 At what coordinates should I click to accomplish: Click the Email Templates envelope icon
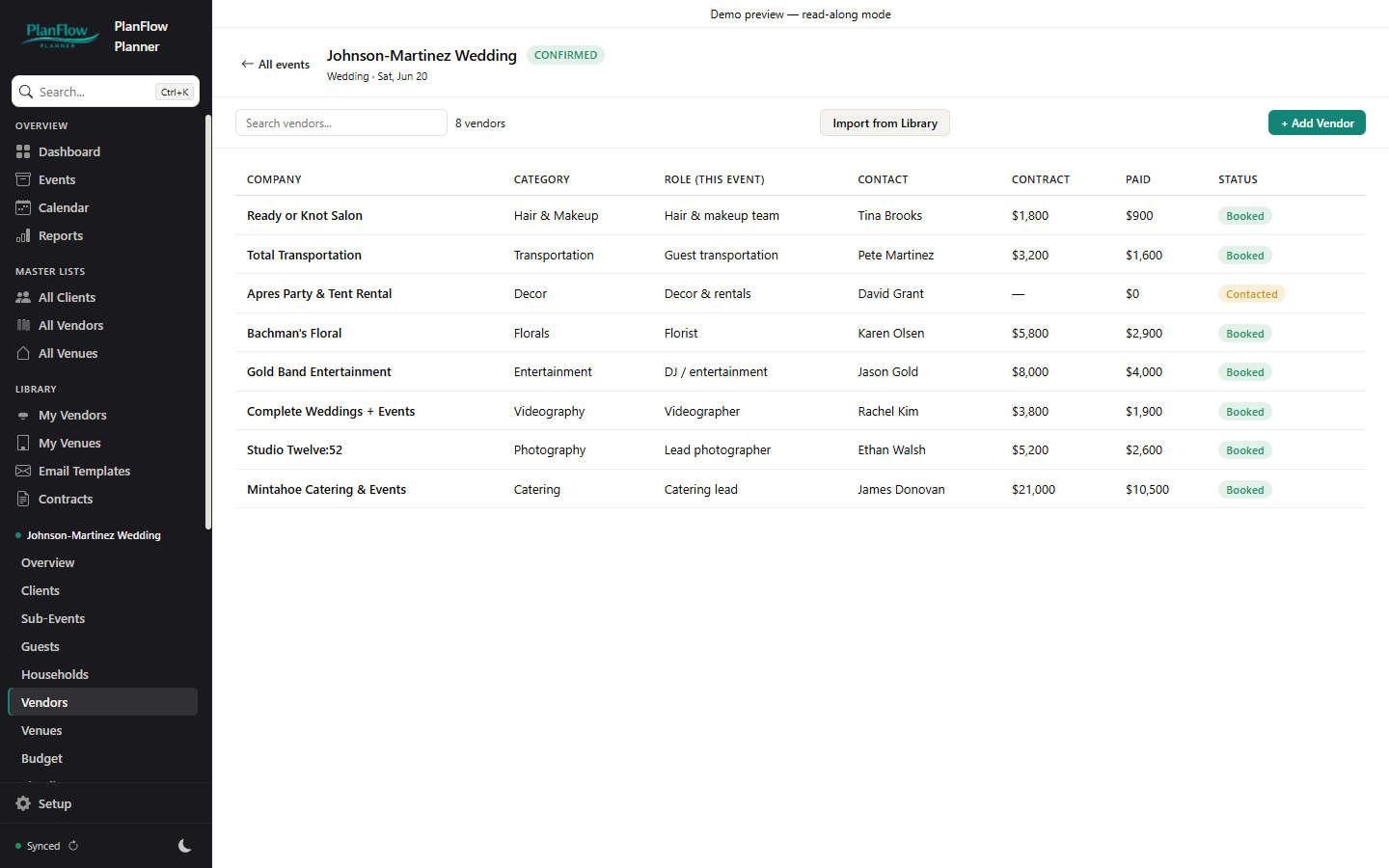(23, 471)
